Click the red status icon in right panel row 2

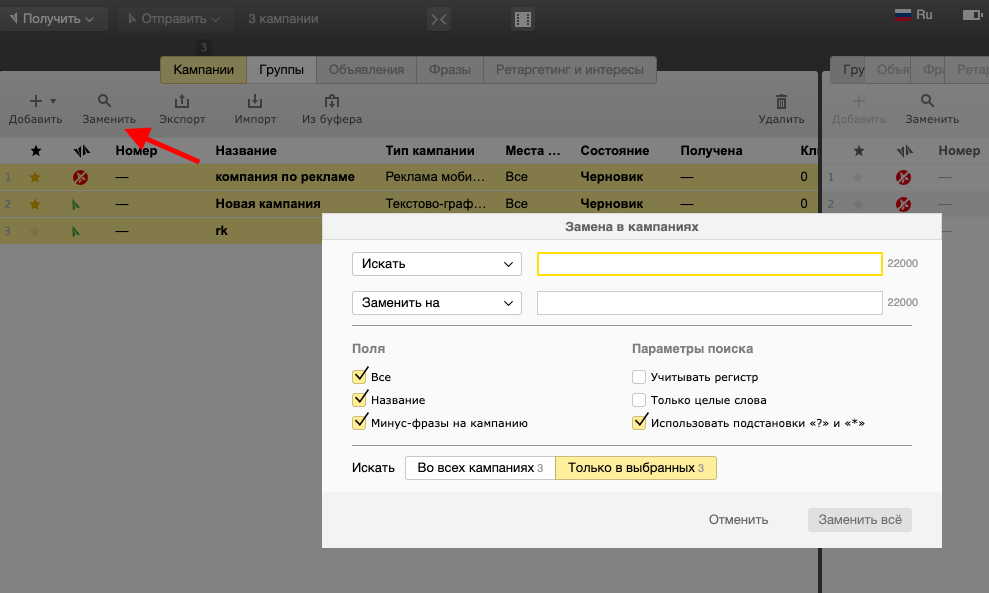(x=903, y=204)
